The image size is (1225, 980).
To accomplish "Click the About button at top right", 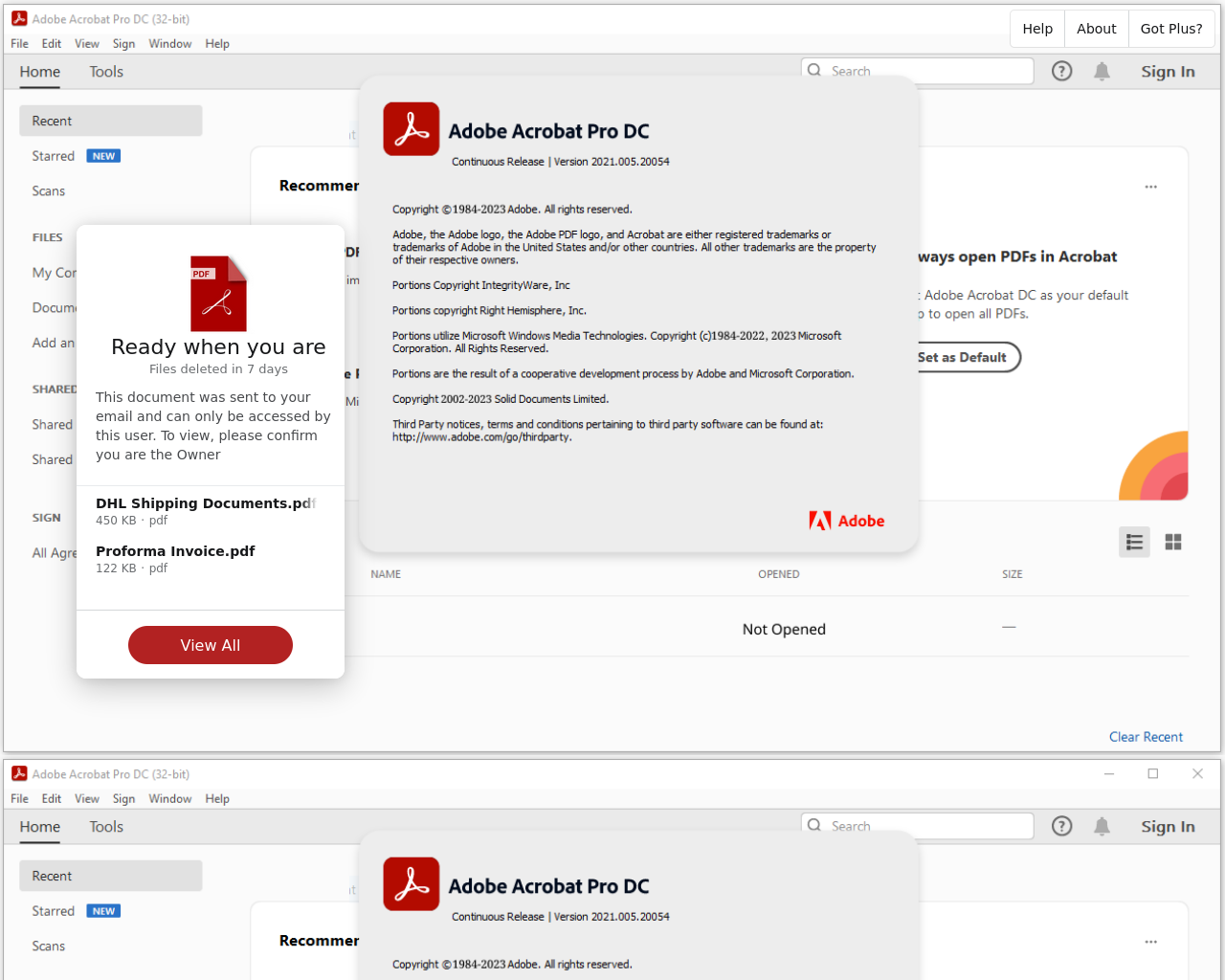I will click(x=1097, y=29).
